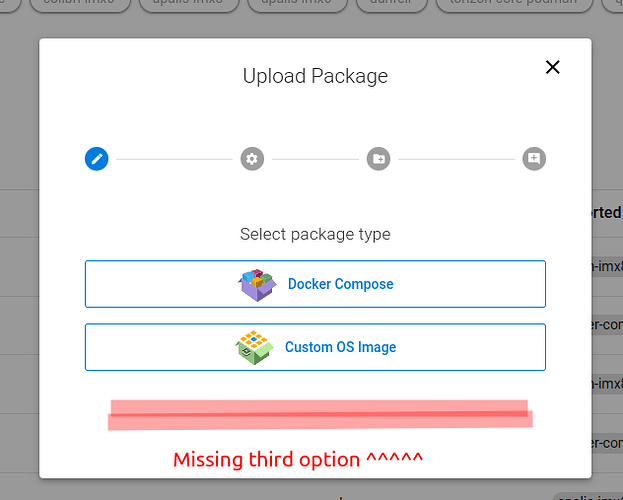This screenshot has width=623, height=500.
Task: Click the line between gear and folder steps
Action: pyautogui.click(x=315, y=159)
